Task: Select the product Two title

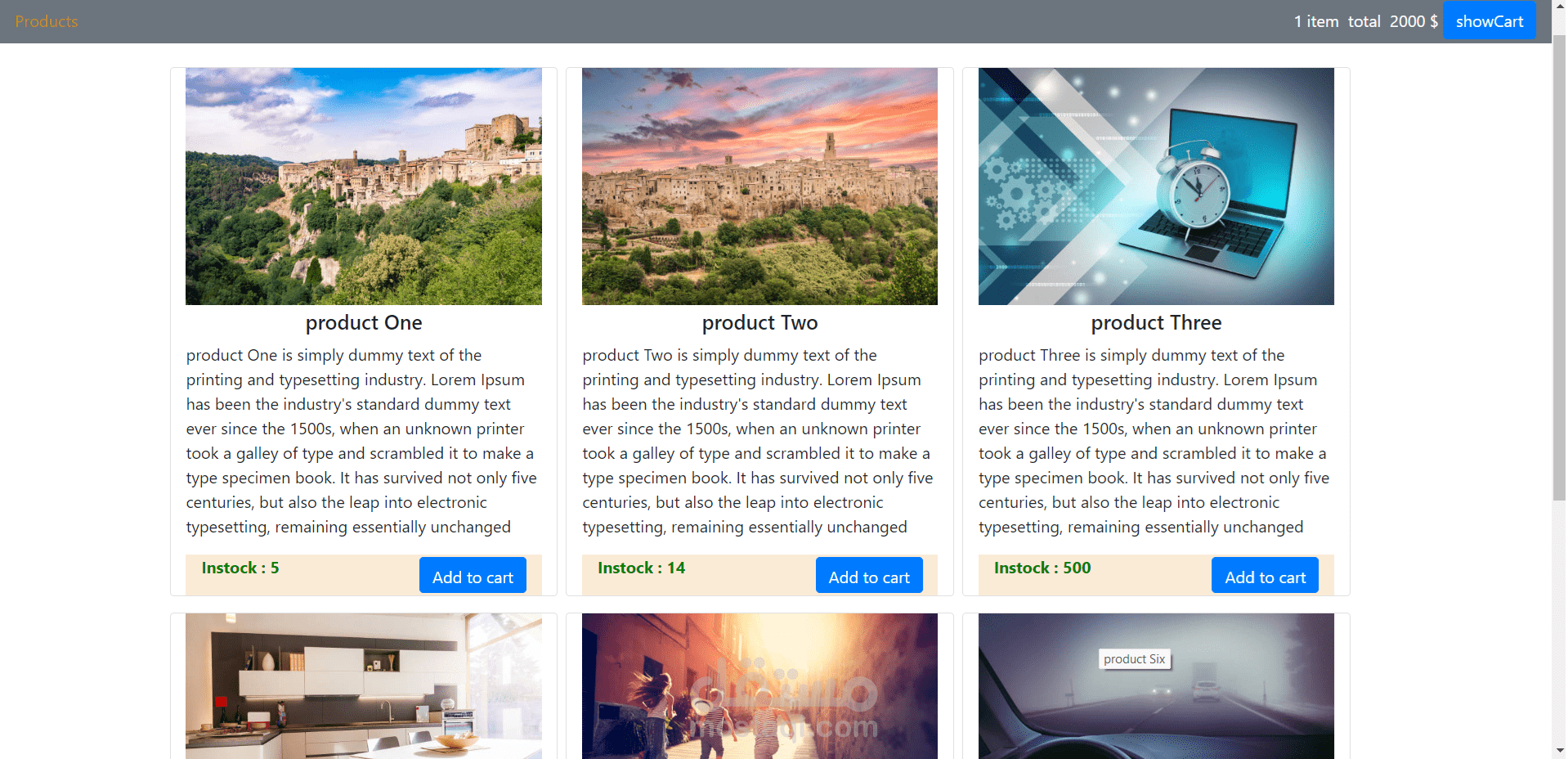Action: [759, 323]
